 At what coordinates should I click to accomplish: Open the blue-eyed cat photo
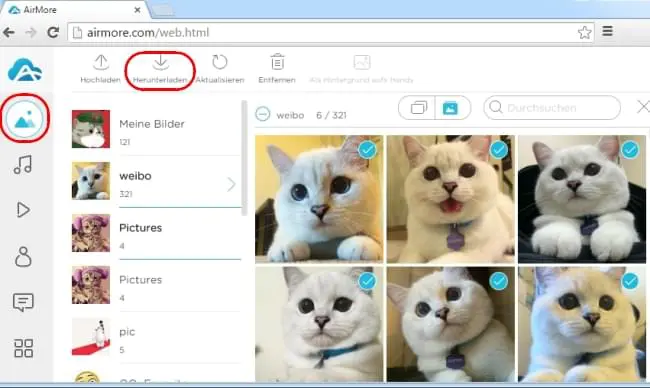[x=319, y=199]
